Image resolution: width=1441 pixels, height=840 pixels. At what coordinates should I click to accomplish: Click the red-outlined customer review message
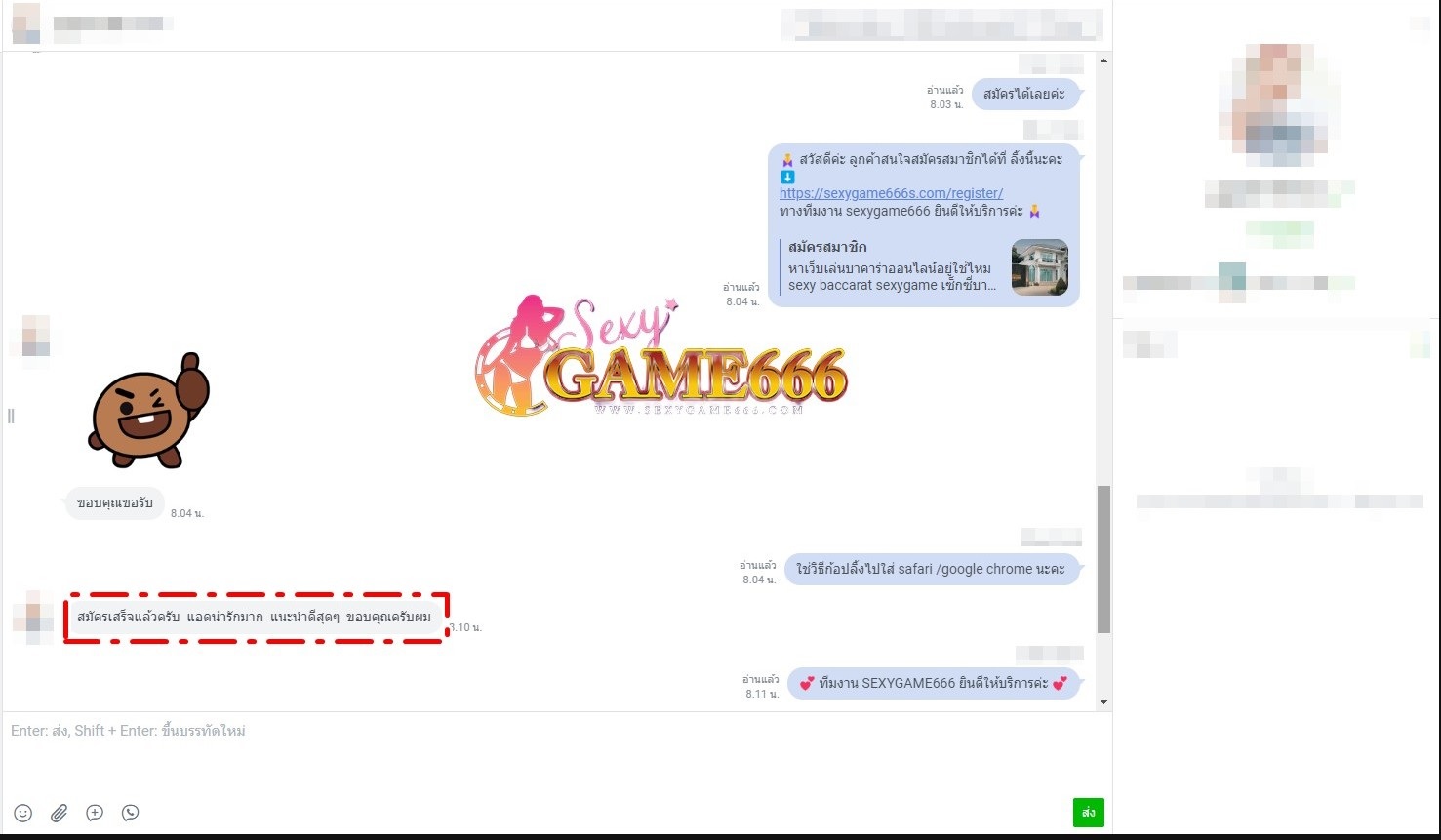254,617
